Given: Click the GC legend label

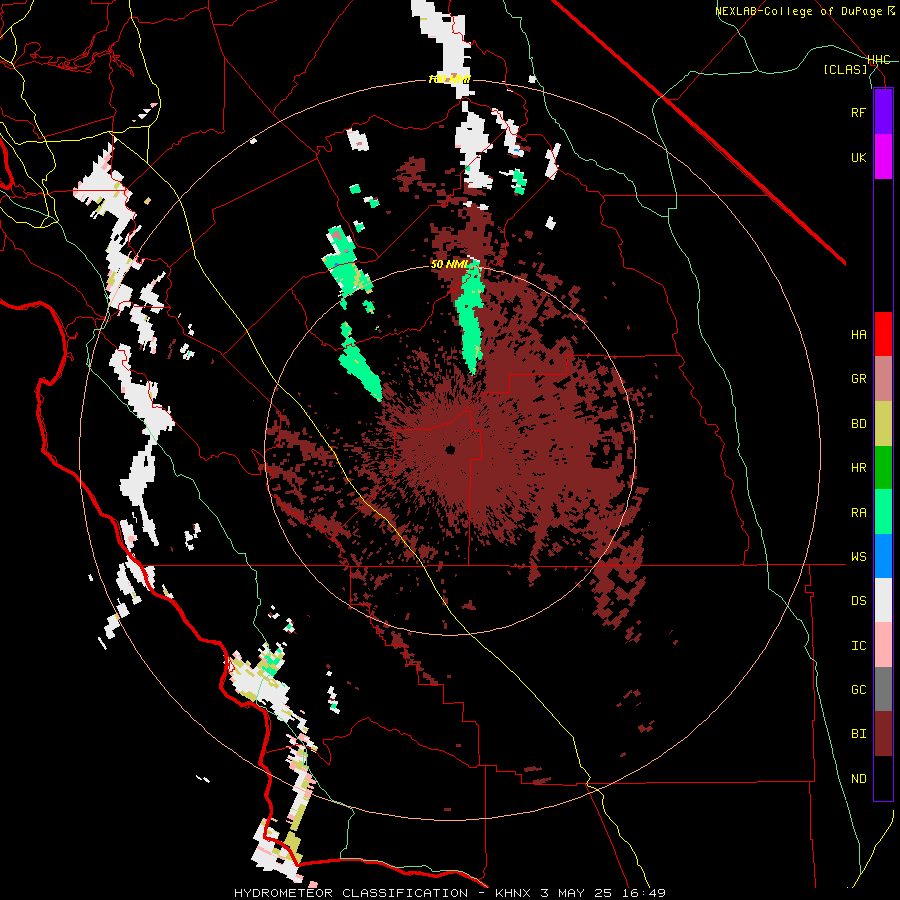Looking at the screenshot, I should tap(858, 690).
